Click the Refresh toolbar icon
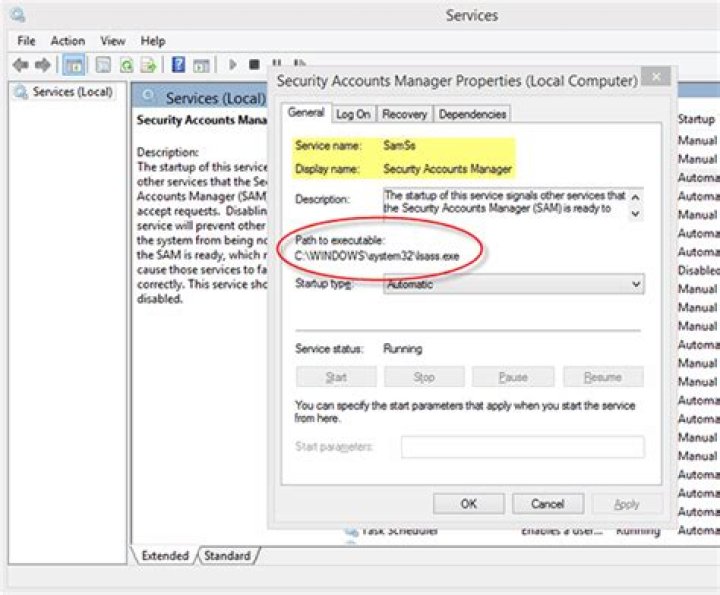 [126, 65]
